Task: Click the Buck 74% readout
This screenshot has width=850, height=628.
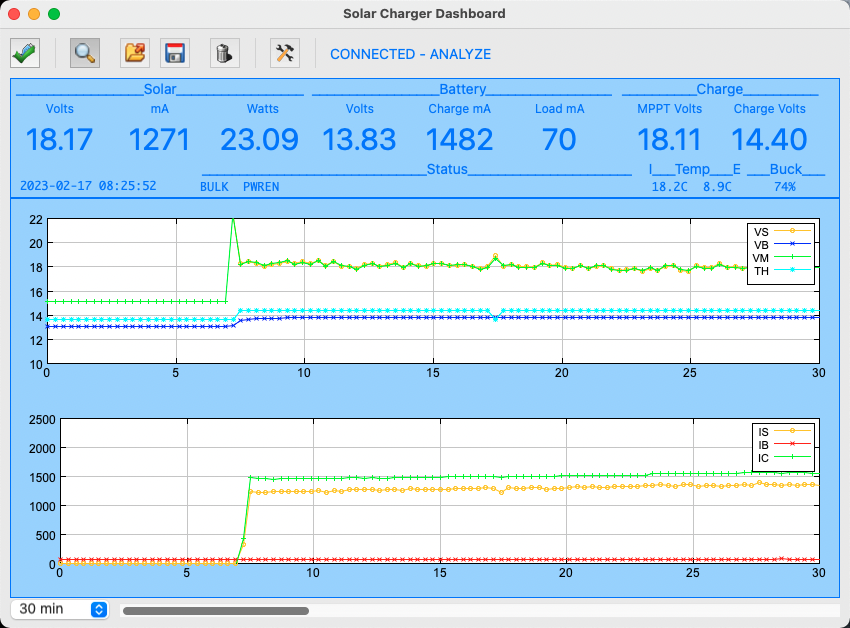Action: 784,187
